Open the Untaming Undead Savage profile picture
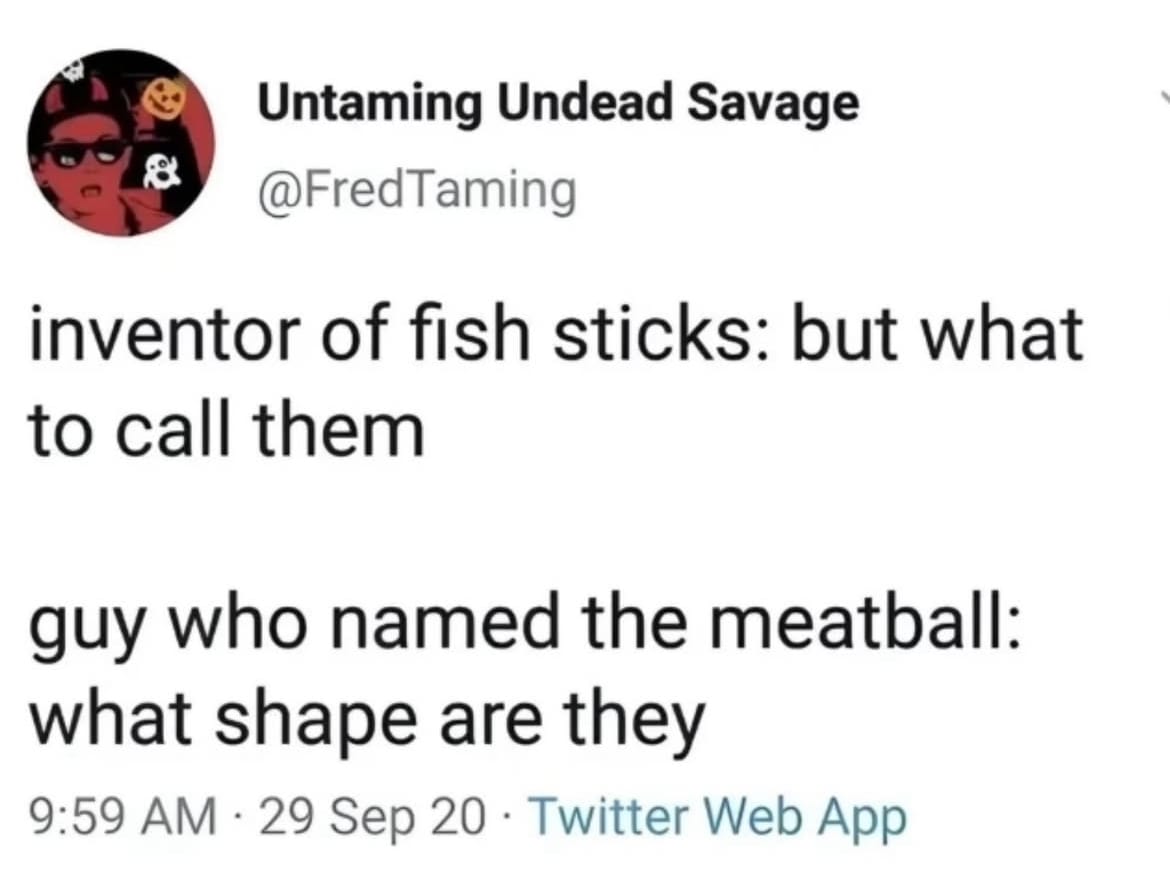Viewport: 1170px width, 871px height. point(121,143)
